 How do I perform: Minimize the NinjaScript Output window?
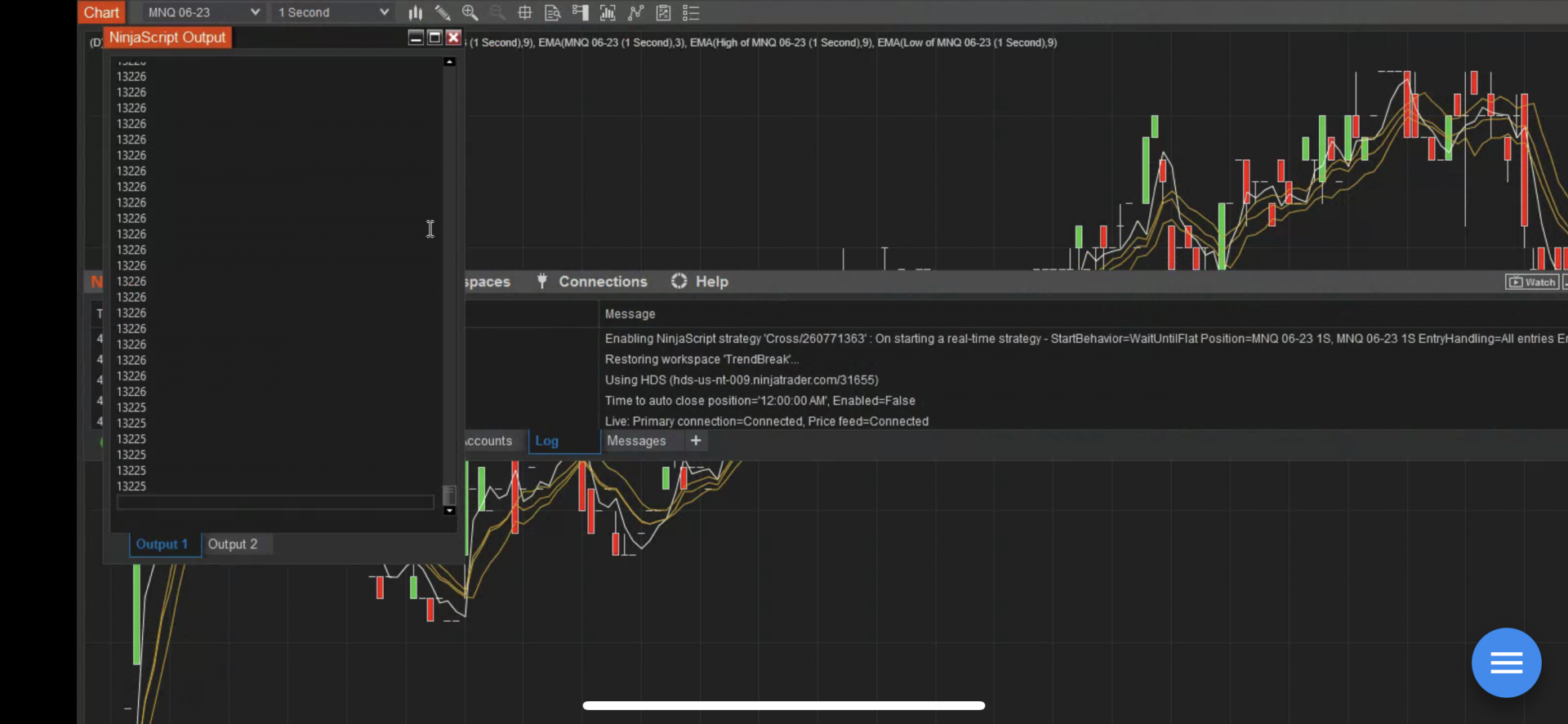tap(416, 38)
